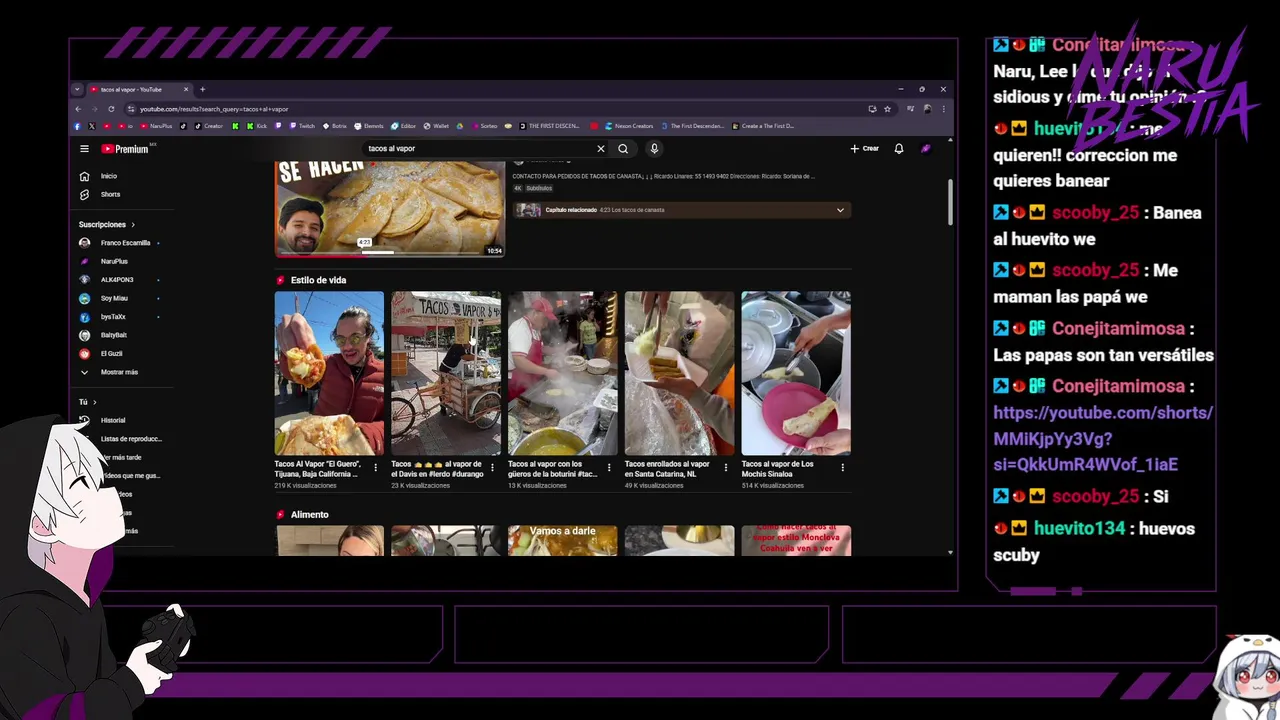
Task: Open options for Los Mochis Sinaloa short
Action: coord(843,467)
